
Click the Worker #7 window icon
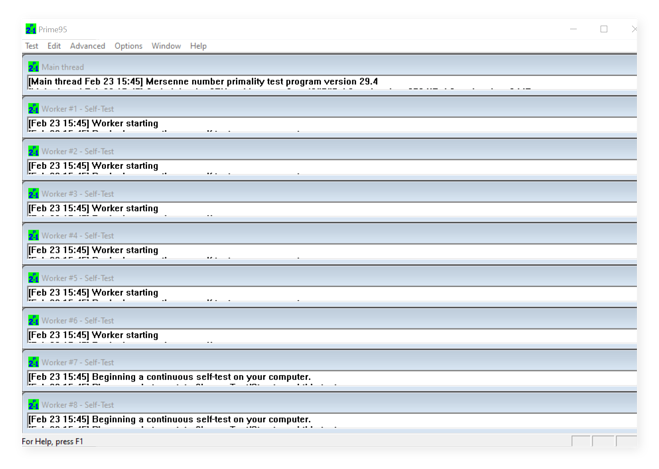point(34,363)
